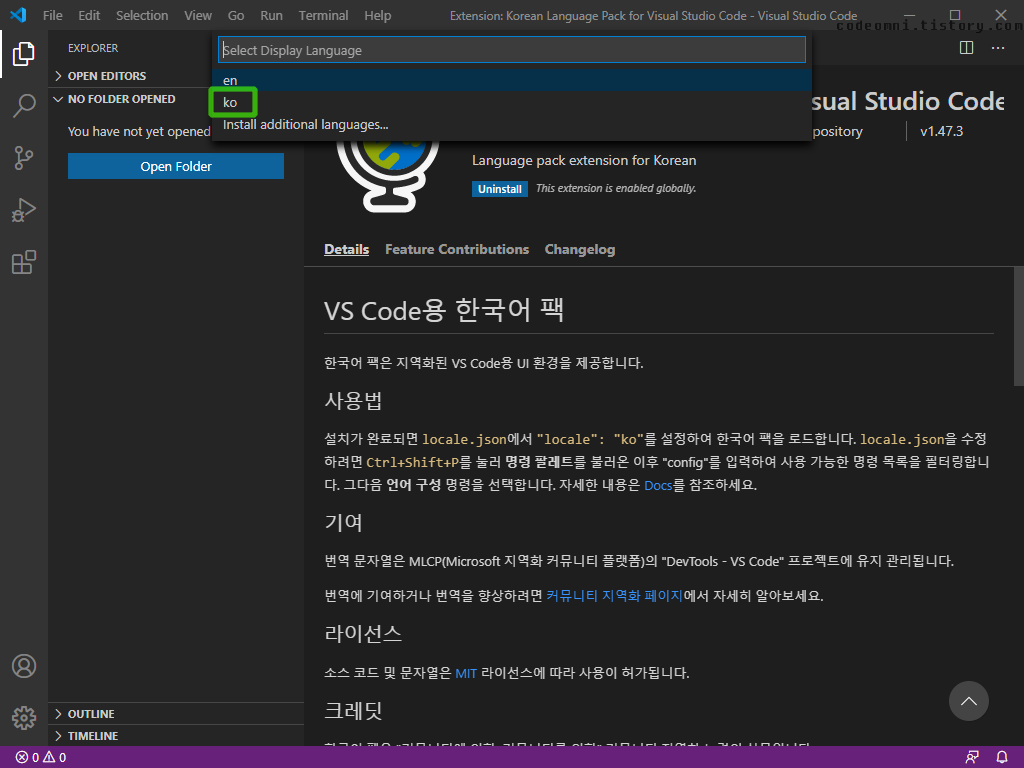1024x768 pixels.
Task: Open the Selection menu
Action: (x=142, y=15)
